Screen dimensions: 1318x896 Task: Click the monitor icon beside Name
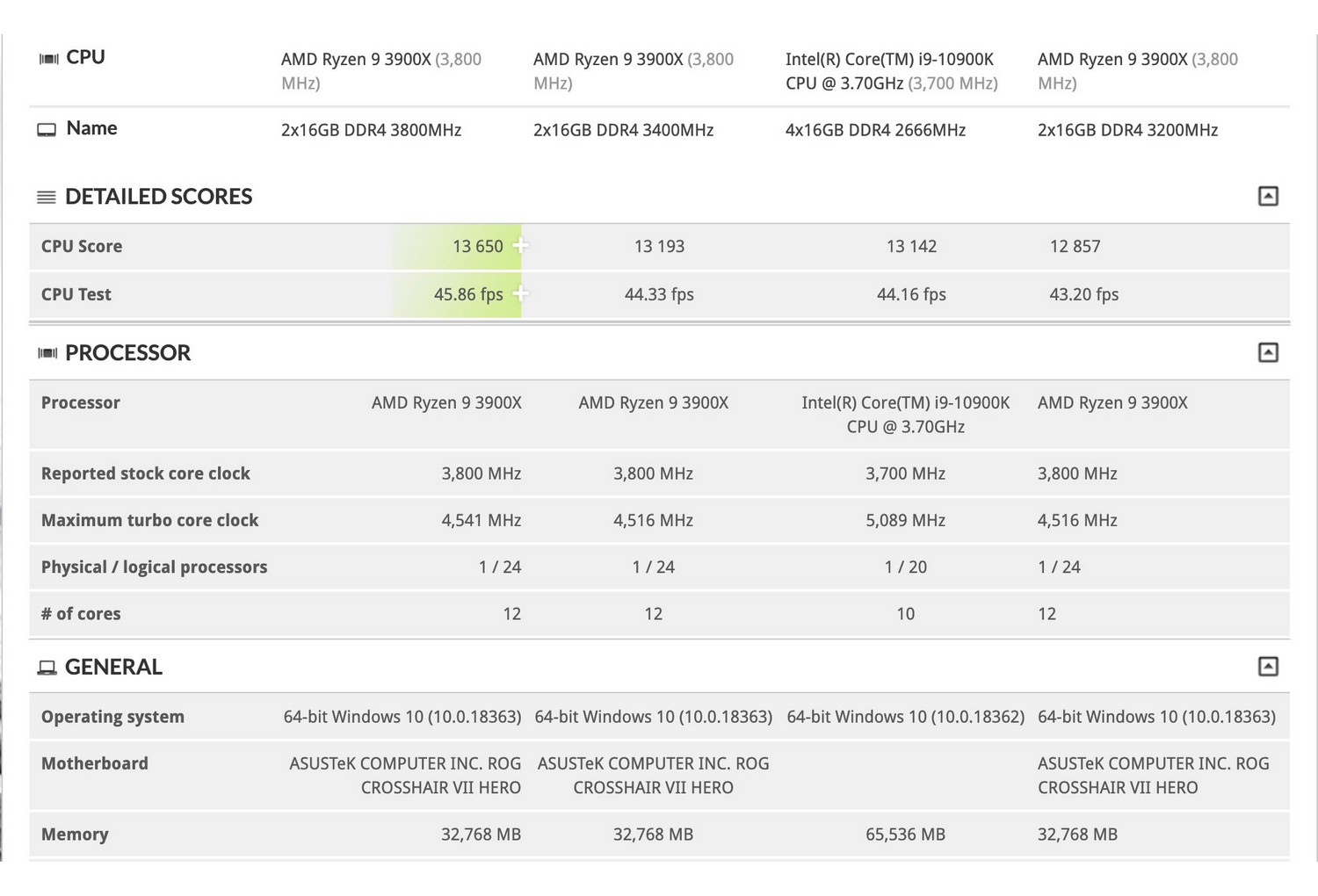click(x=47, y=129)
